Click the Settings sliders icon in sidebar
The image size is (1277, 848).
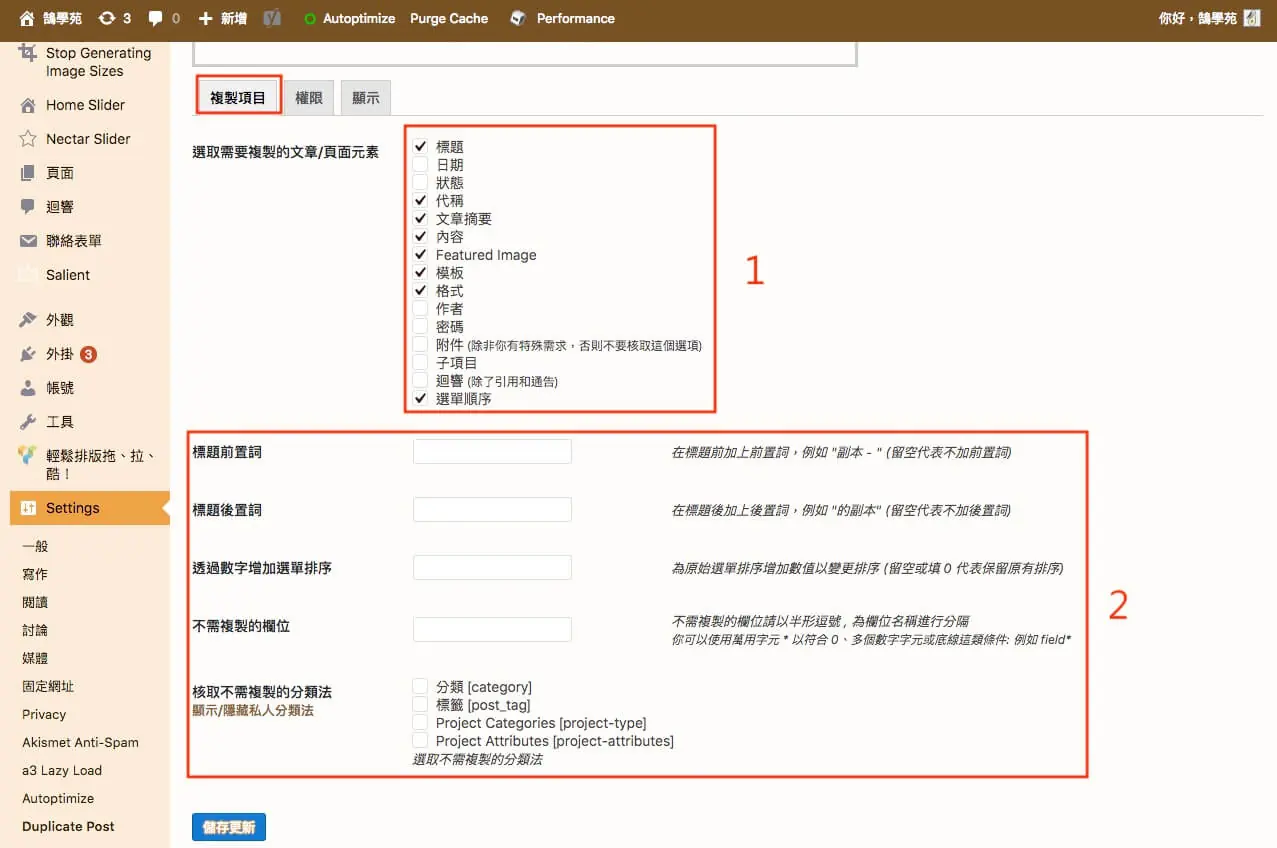(28, 508)
